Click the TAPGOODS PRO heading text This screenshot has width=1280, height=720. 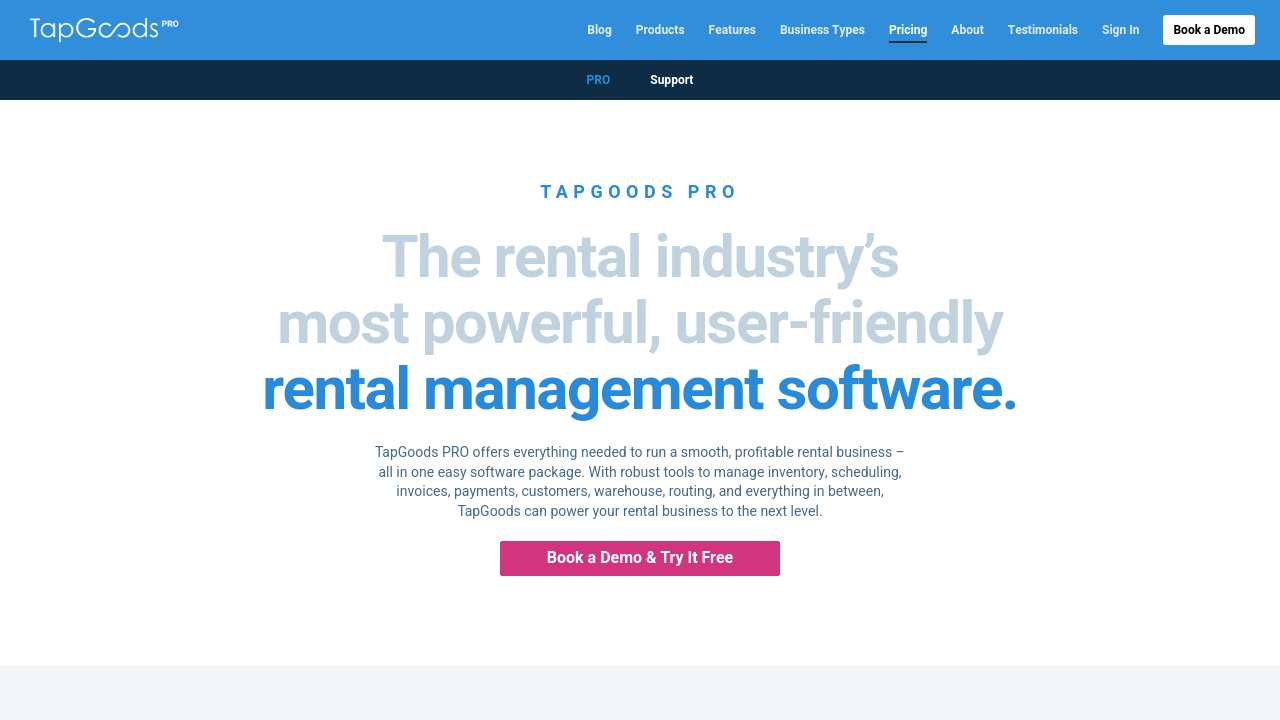[639, 192]
